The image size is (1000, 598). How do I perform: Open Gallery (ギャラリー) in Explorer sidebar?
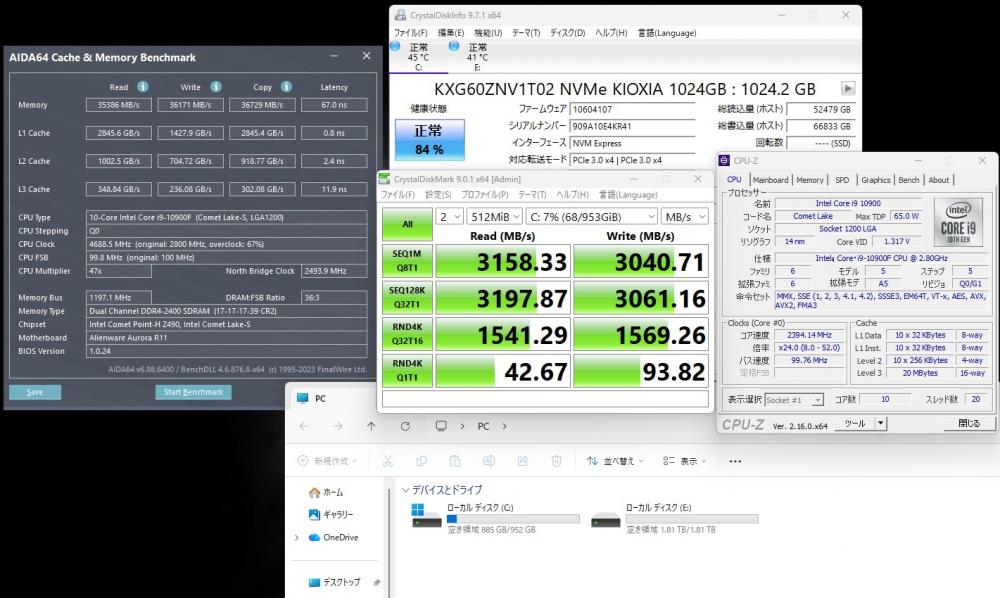pos(331,514)
